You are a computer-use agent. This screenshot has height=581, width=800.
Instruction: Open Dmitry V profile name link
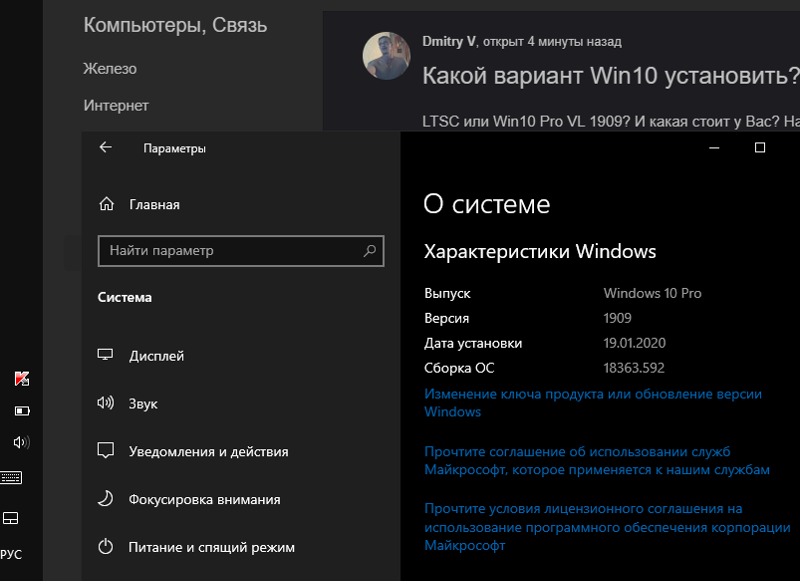(449, 41)
